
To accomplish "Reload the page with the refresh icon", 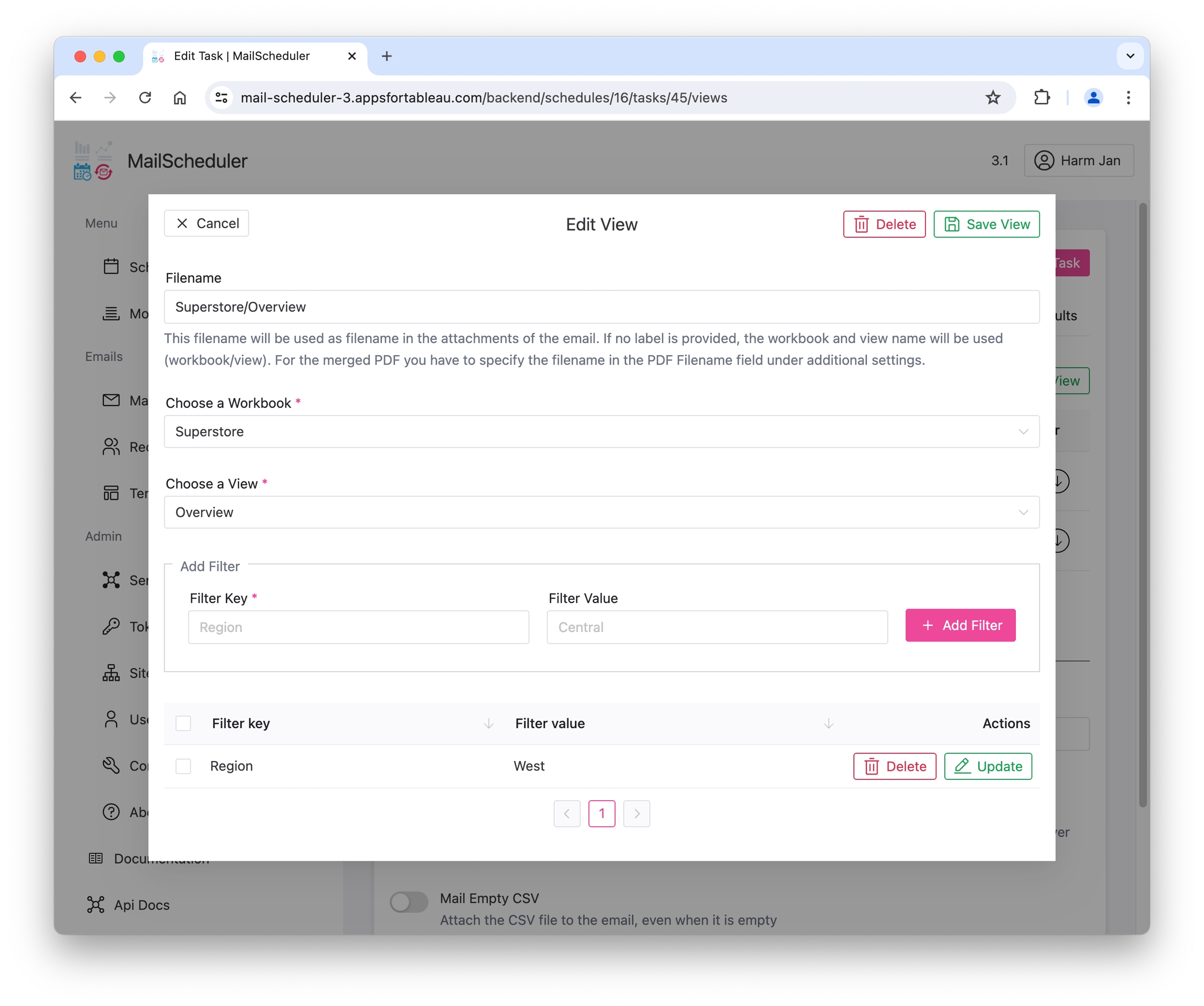I will point(145,98).
